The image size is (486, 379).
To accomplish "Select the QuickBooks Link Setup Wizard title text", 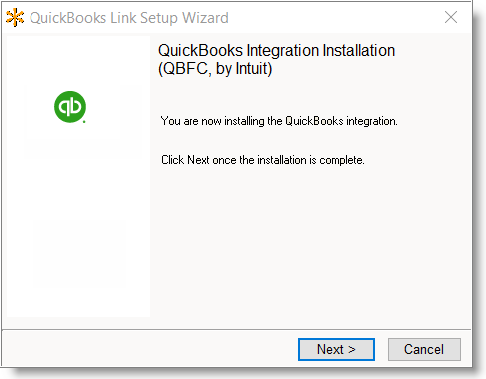I will 129,18.
